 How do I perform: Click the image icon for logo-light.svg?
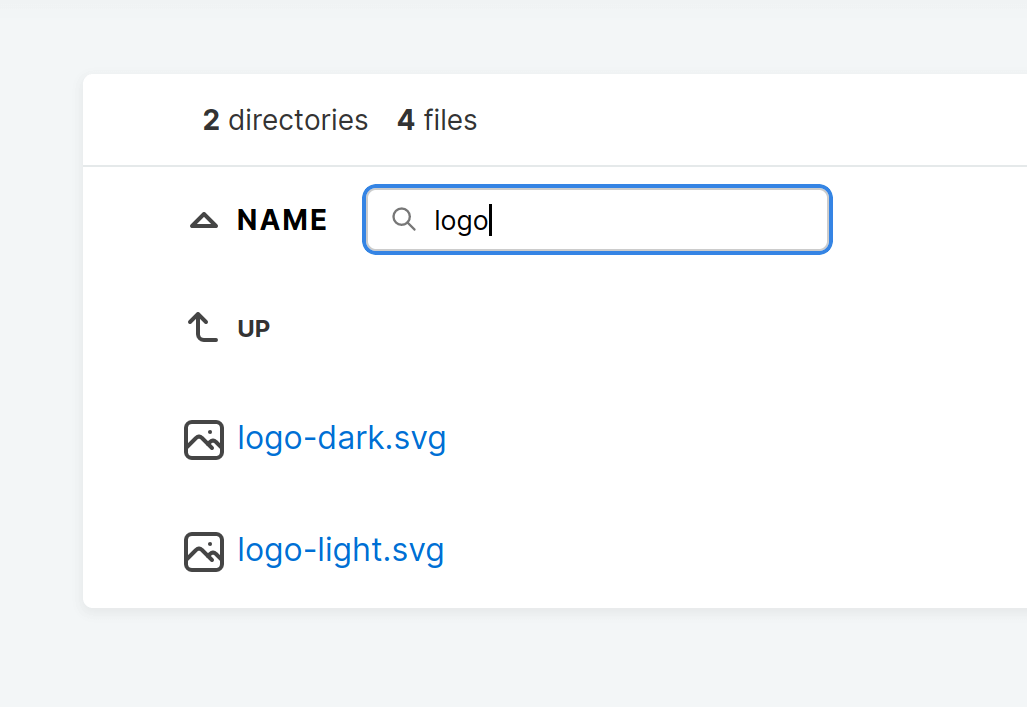[x=204, y=552]
